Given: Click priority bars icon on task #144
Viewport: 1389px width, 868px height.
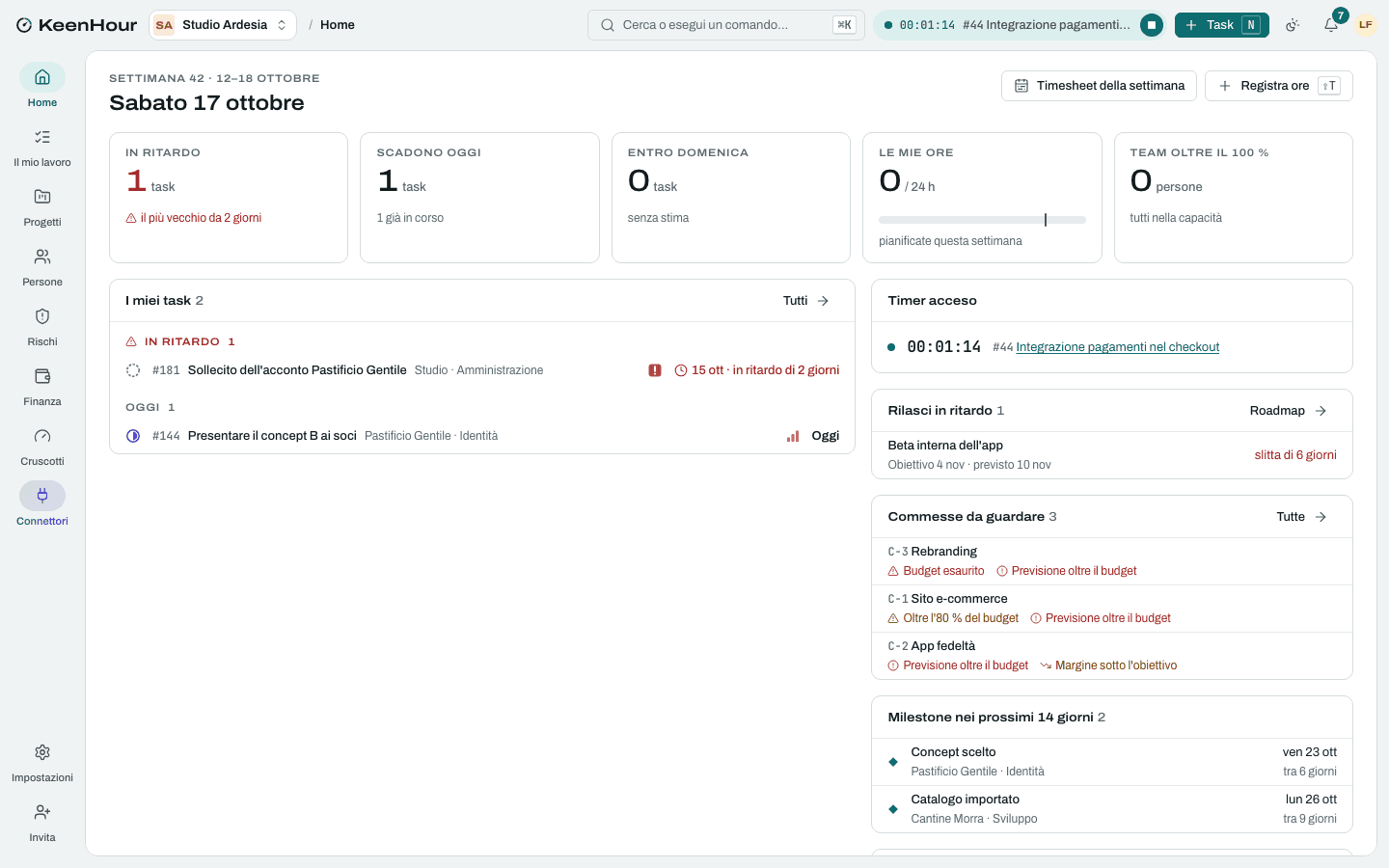Looking at the screenshot, I should pos(793,436).
